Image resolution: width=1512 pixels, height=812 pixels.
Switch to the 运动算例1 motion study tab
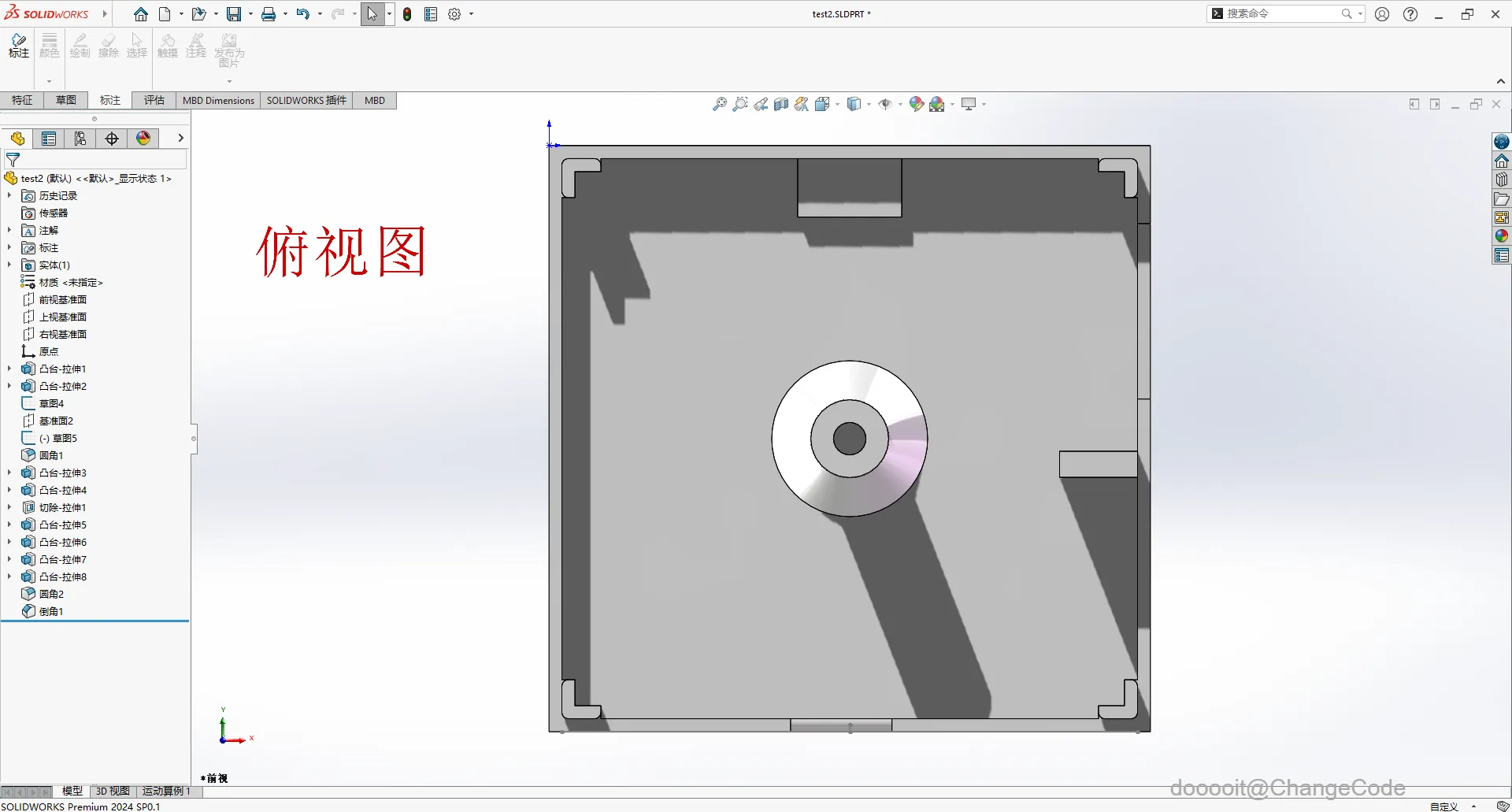(x=165, y=791)
